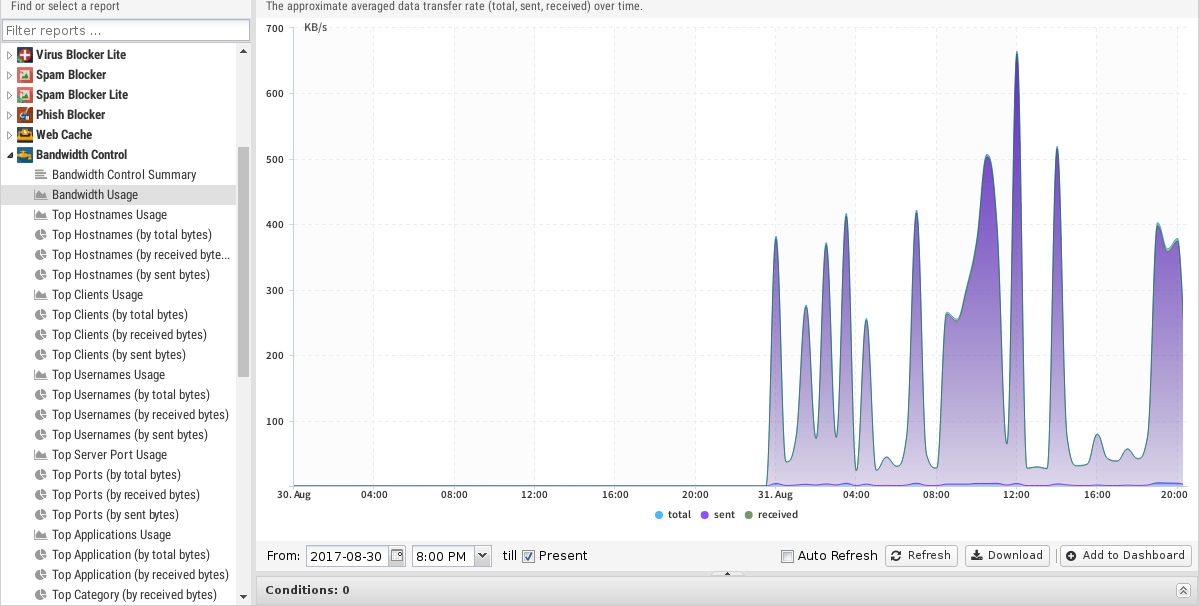Click pie icon for Top Hostnames (by sent bytes)

41,274
